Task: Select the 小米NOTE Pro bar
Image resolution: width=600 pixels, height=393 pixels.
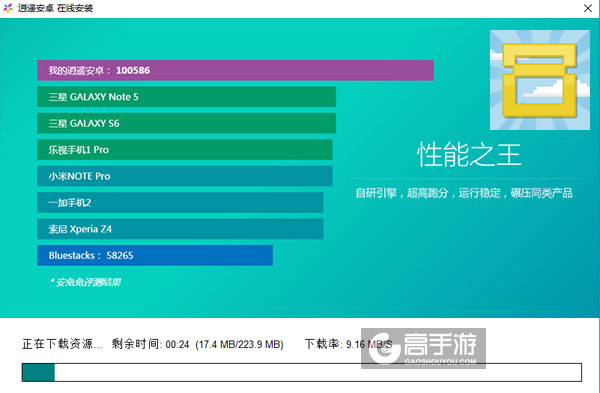Action: coord(185,176)
